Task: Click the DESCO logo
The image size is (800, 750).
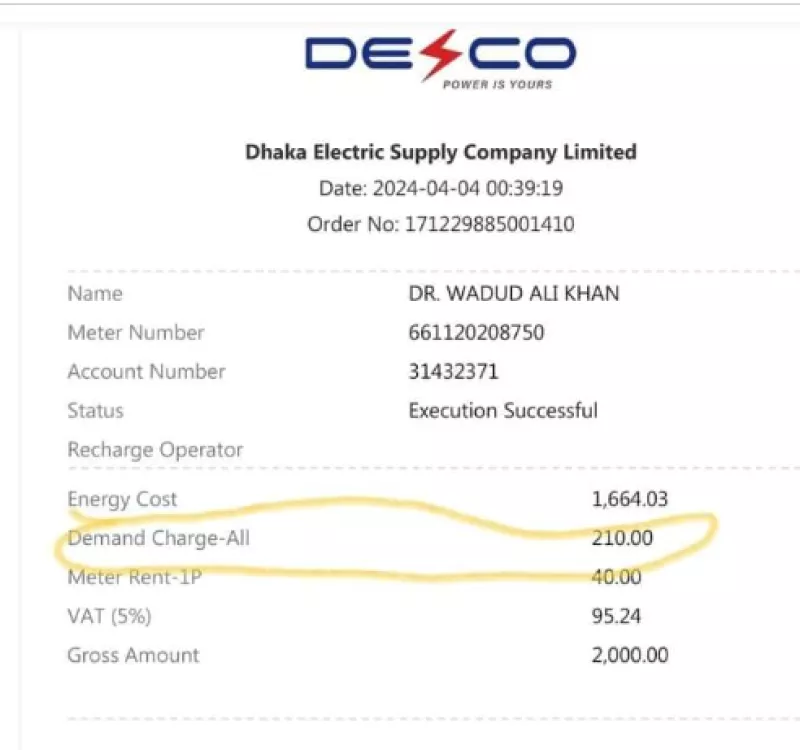Action: [440, 60]
